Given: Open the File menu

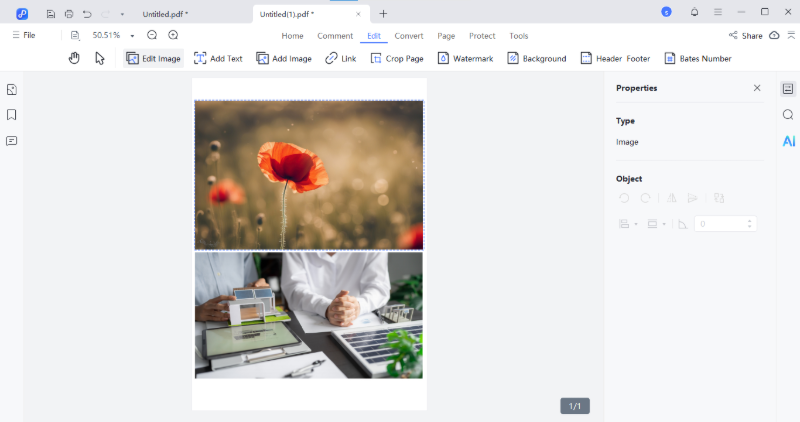Looking at the screenshot, I should [x=23, y=35].
